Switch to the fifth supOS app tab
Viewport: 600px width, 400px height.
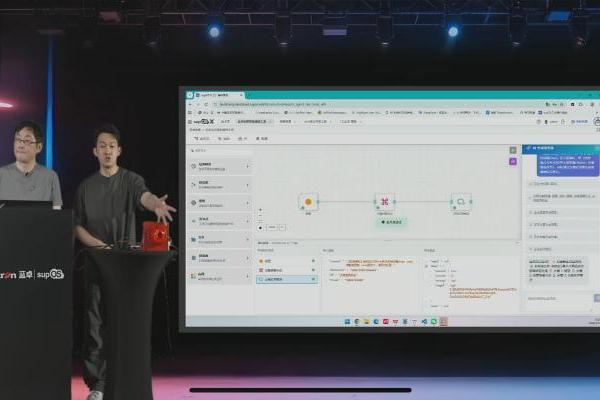click(349, 121)
